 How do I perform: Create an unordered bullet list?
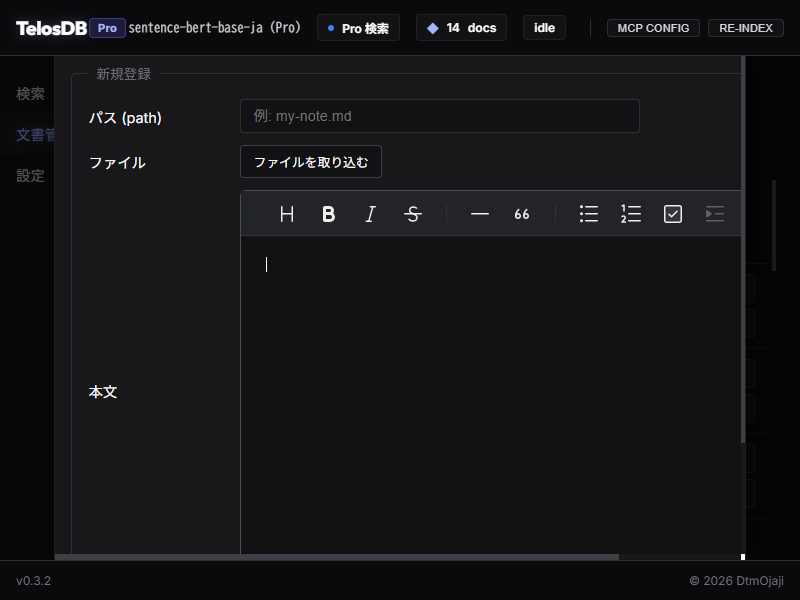[589, 214]
